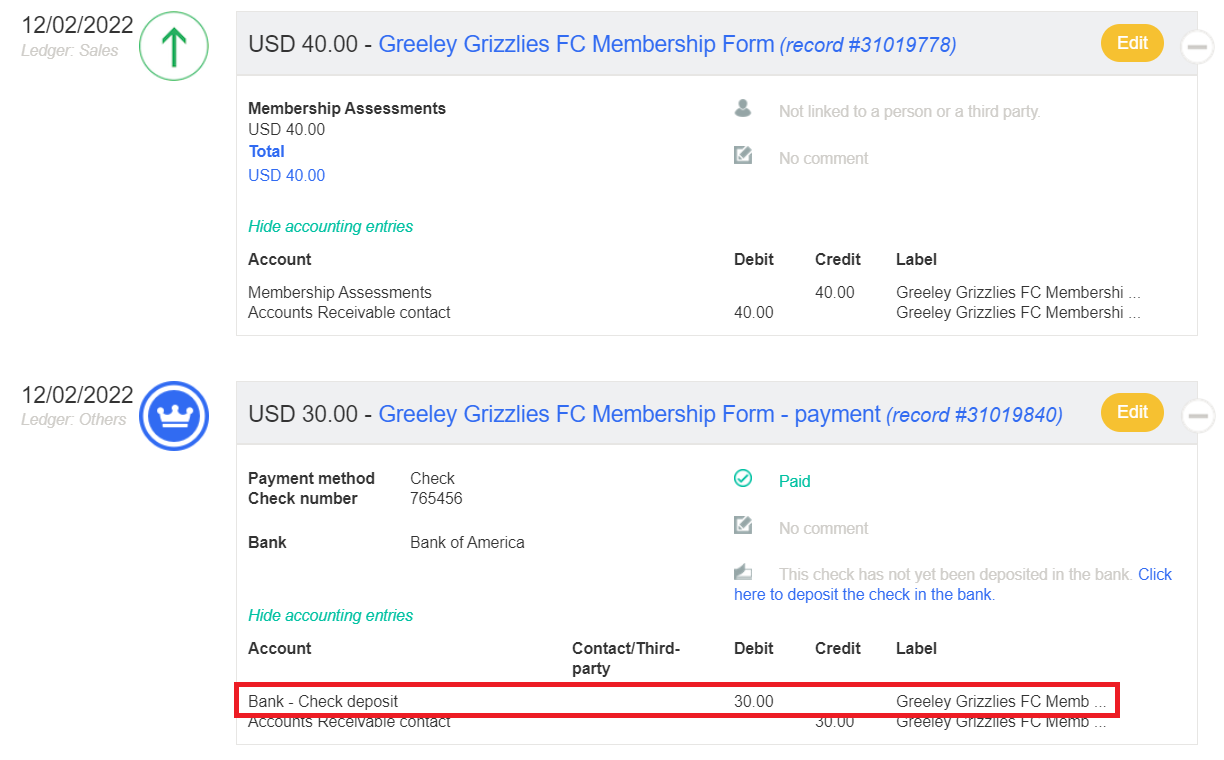Collapse the USD 30.00 payment entry with the minus icon
Viewport: 1224px width, 760px height.
coord(1197,415)
